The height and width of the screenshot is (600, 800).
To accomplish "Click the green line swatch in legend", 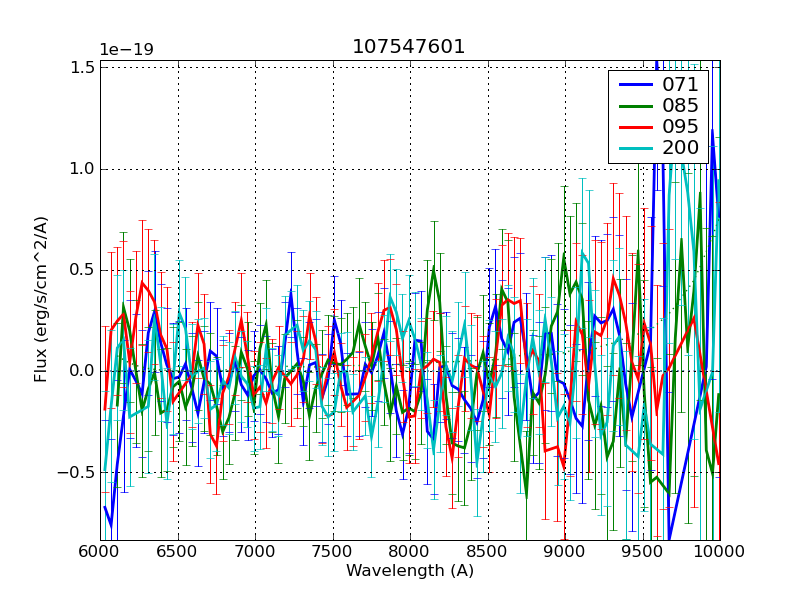I will (x=634, y=105).
